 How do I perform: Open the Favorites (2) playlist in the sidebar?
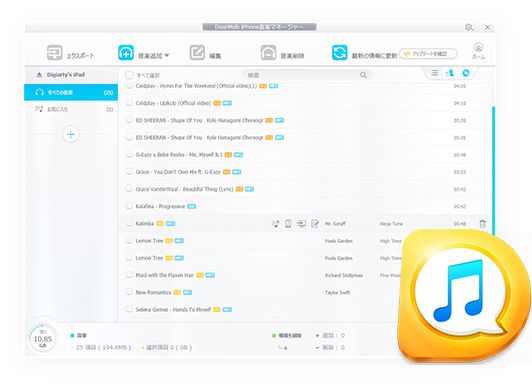(71, 109)
